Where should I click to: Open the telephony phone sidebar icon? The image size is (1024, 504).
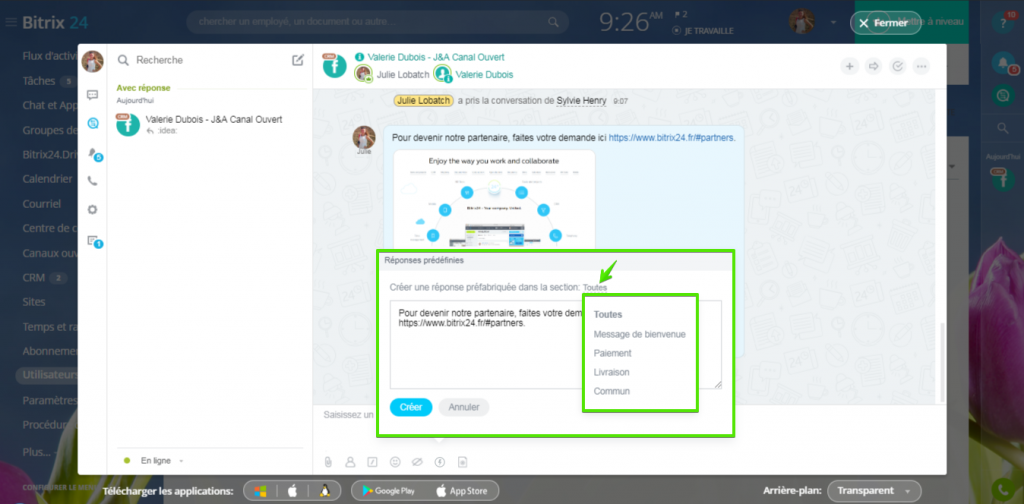pyautogui.click(x=92, y=181)
